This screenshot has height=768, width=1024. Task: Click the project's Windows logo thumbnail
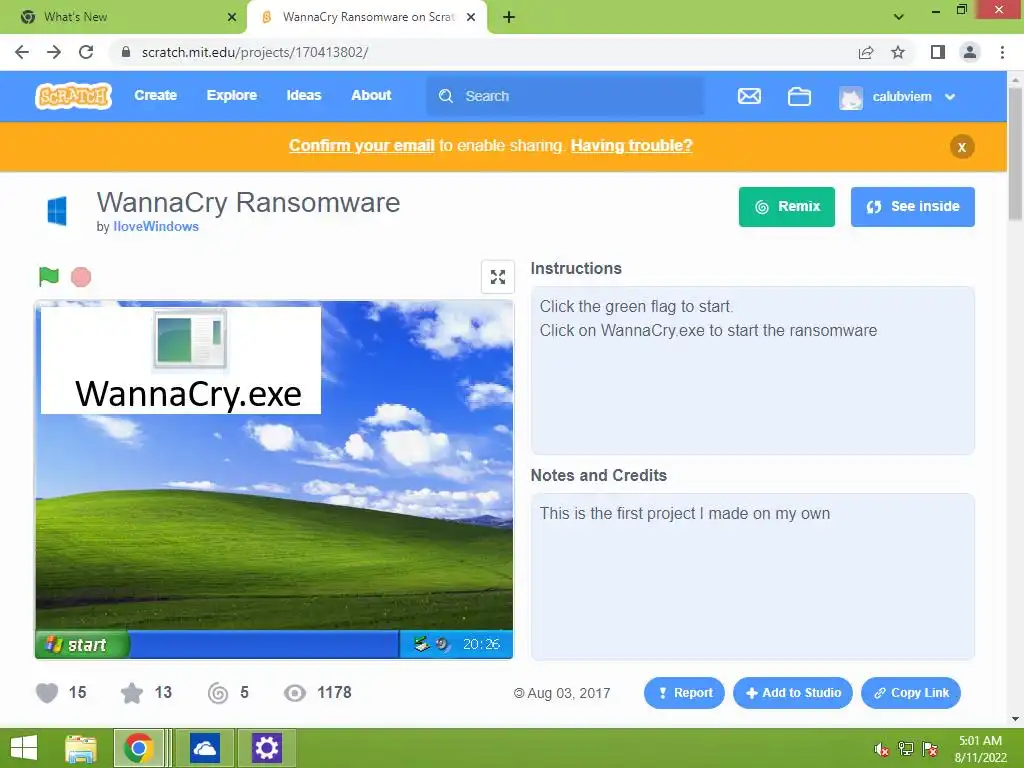click(57, 211)
